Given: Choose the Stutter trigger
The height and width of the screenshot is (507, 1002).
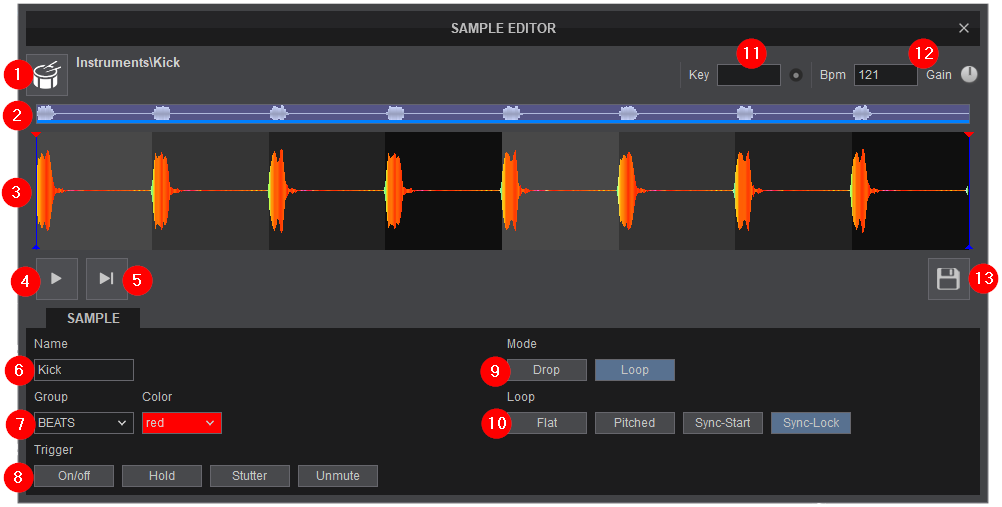Looking at the screenshot, I should point(250,476).
